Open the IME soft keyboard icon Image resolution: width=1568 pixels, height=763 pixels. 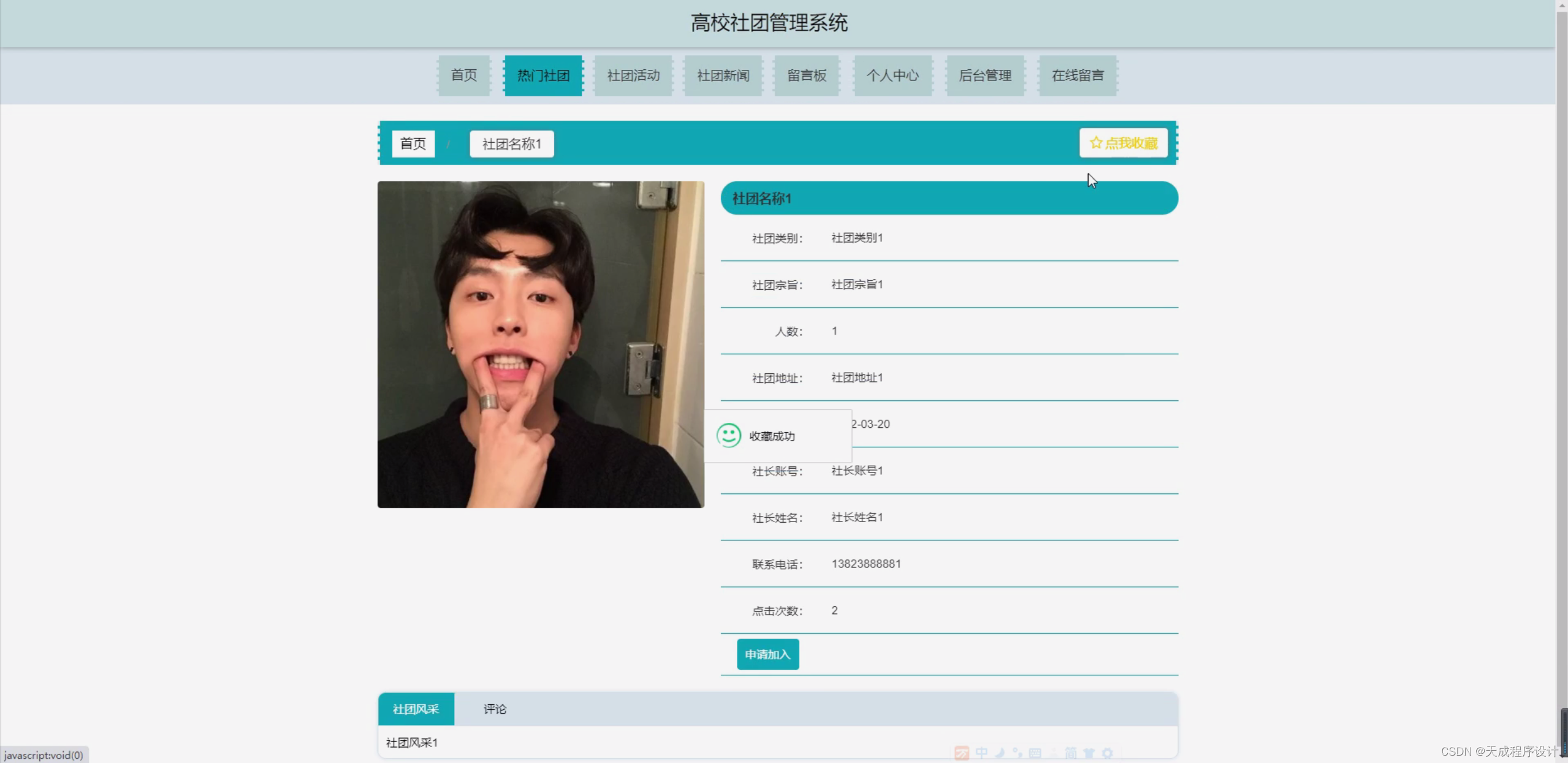(x=1035, y=753)
